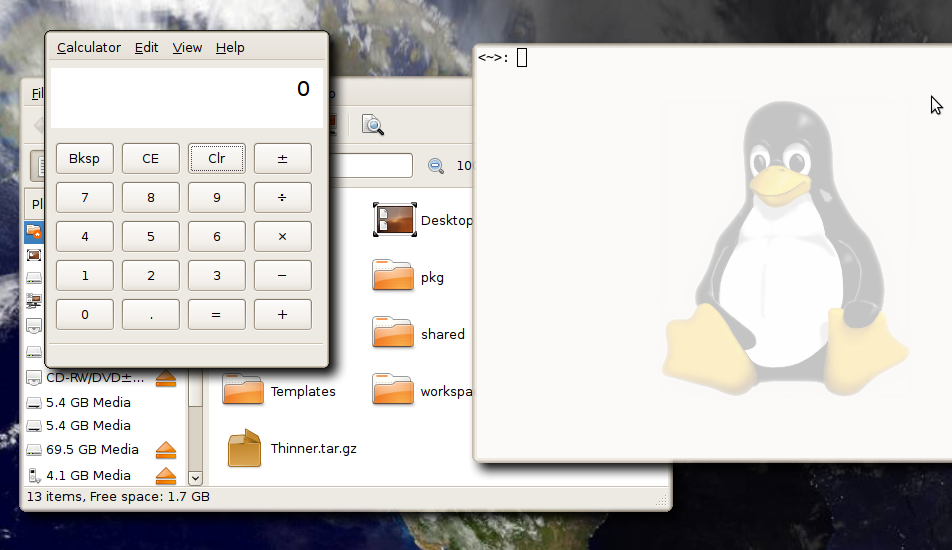Image resolution: width=952 pixels, height=550 pixels.
Task: Open the Help menu in Calculator
Action: pyautogui.click(x=230, y=47)
